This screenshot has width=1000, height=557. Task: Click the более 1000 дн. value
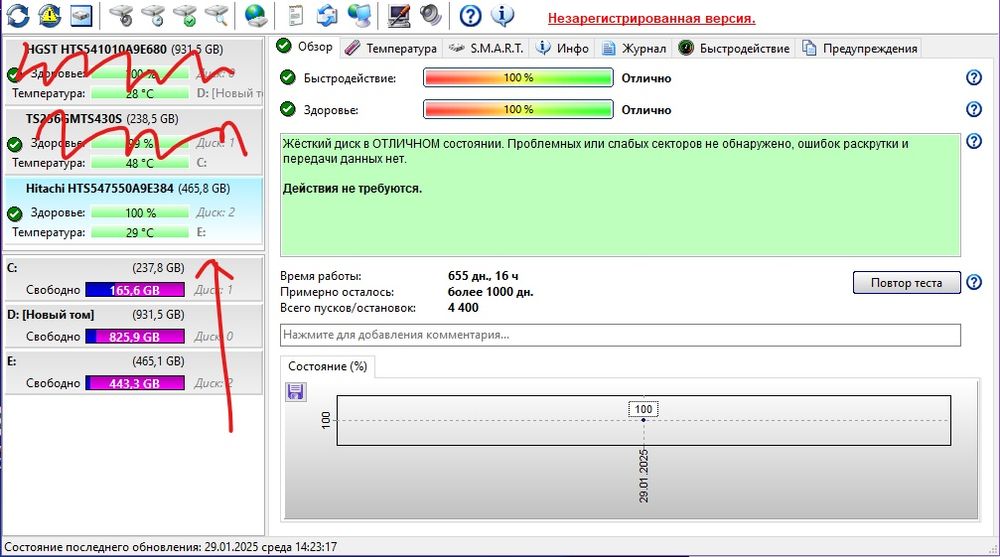(490, 292)
